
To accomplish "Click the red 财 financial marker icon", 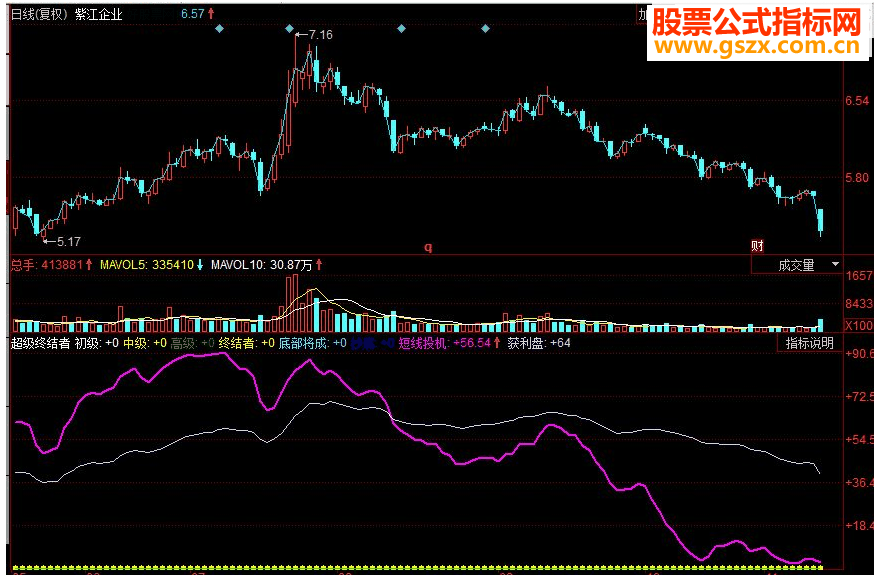I will point(757,245).
